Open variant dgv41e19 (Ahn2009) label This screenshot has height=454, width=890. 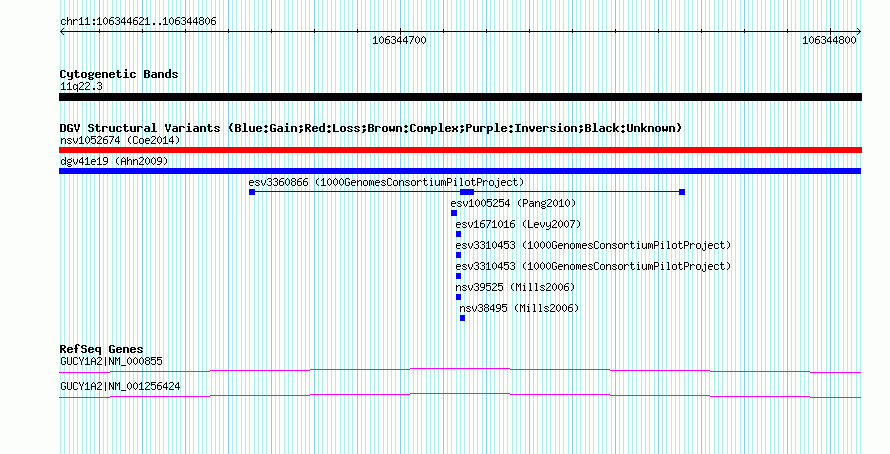(114, 161)
